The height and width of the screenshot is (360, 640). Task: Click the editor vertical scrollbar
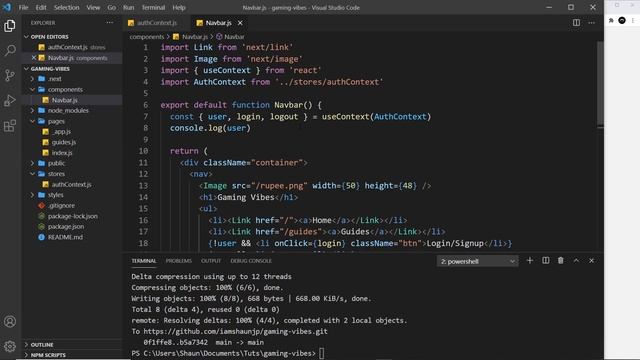600,84
